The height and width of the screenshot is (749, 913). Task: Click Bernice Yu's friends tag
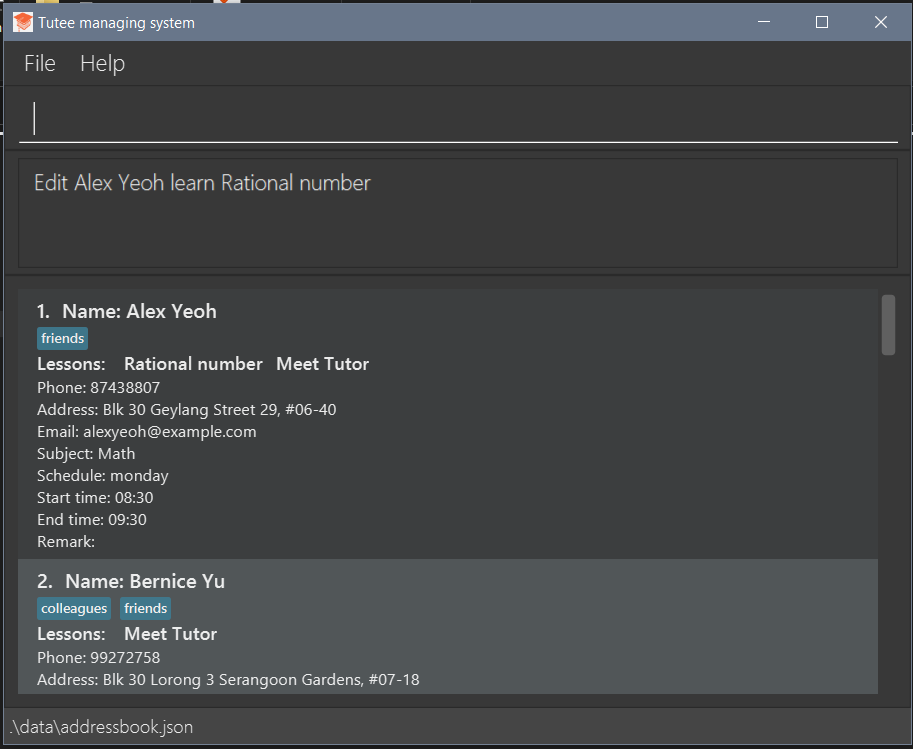[x=146, y=608]
